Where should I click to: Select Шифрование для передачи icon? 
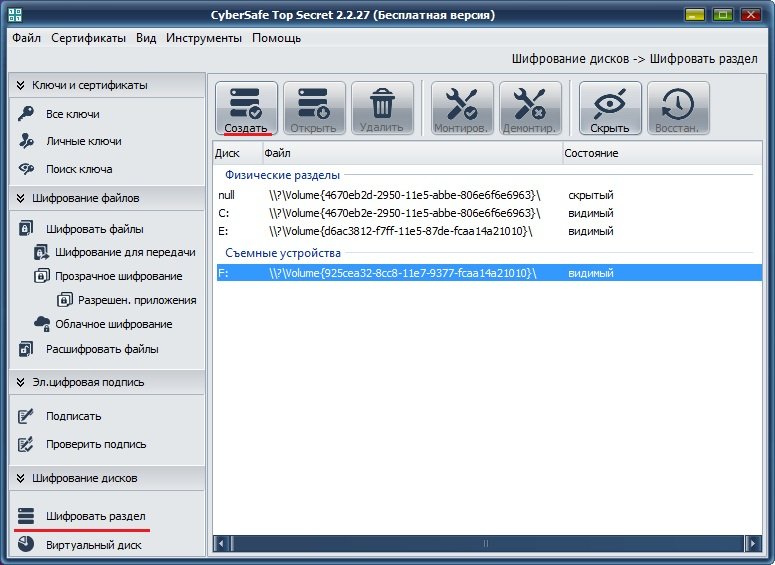click(42, 252)
